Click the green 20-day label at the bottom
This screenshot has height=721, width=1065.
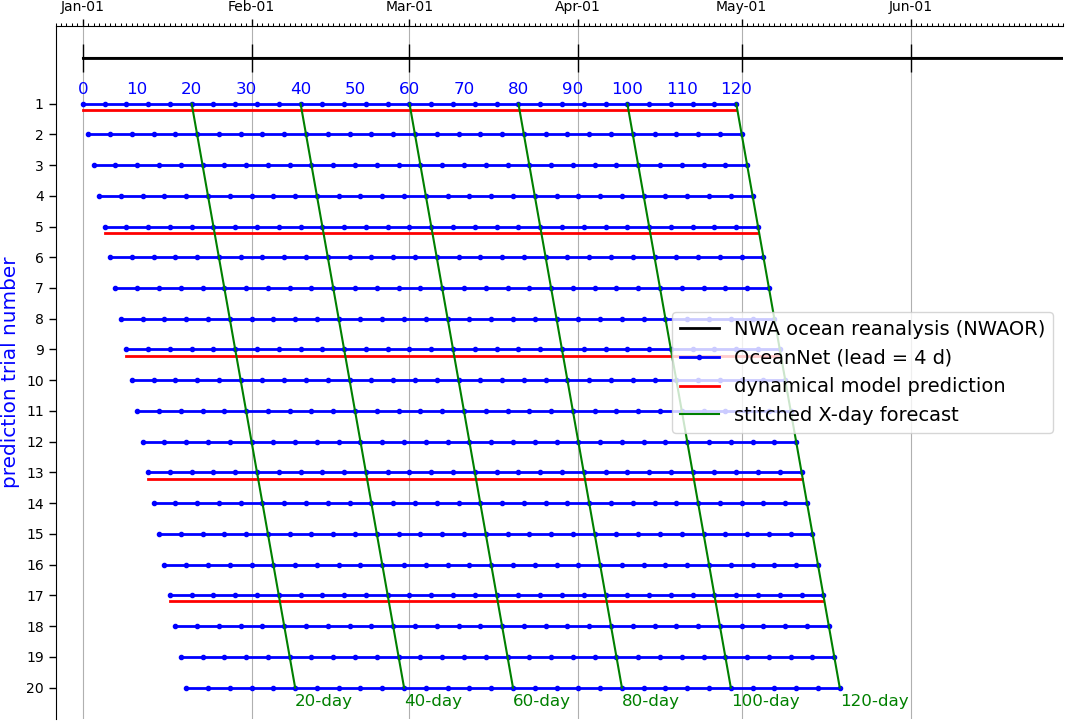pyautogui.click(x=323, y=701)
